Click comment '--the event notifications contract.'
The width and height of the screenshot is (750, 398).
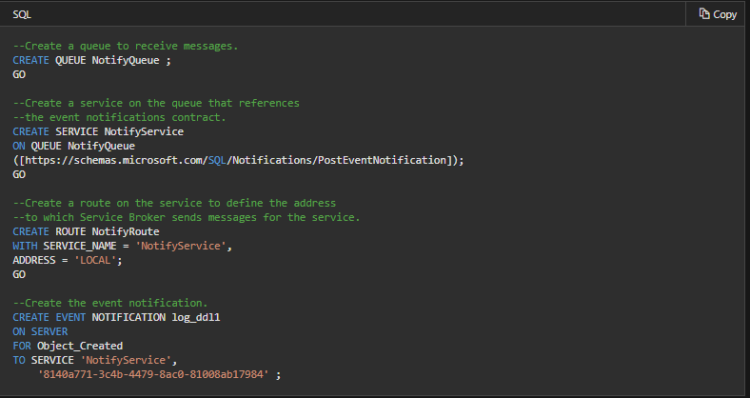(x=120, y=117)
